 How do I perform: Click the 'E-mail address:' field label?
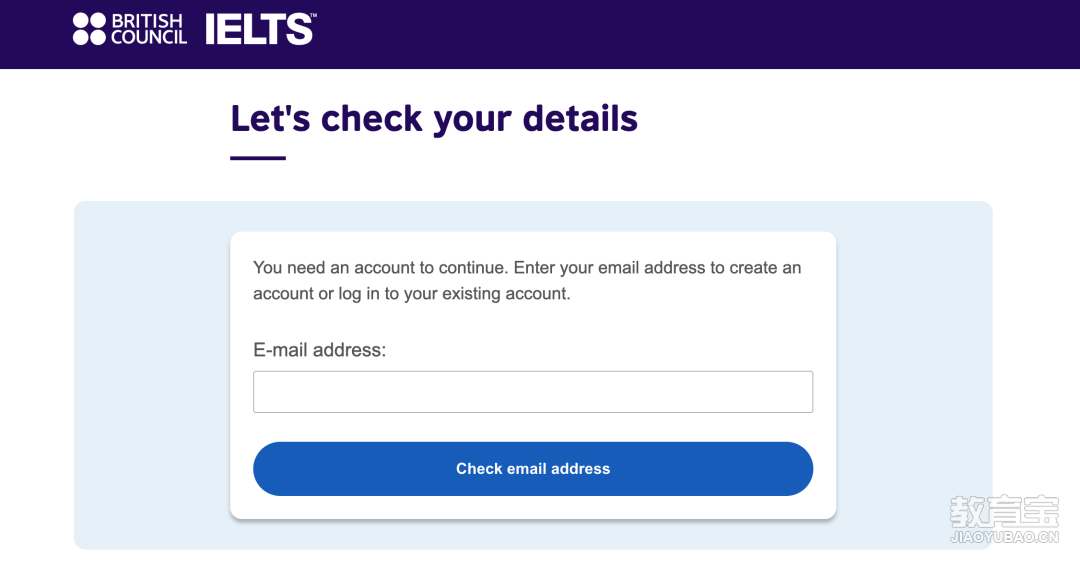click(x=320, y=350)
